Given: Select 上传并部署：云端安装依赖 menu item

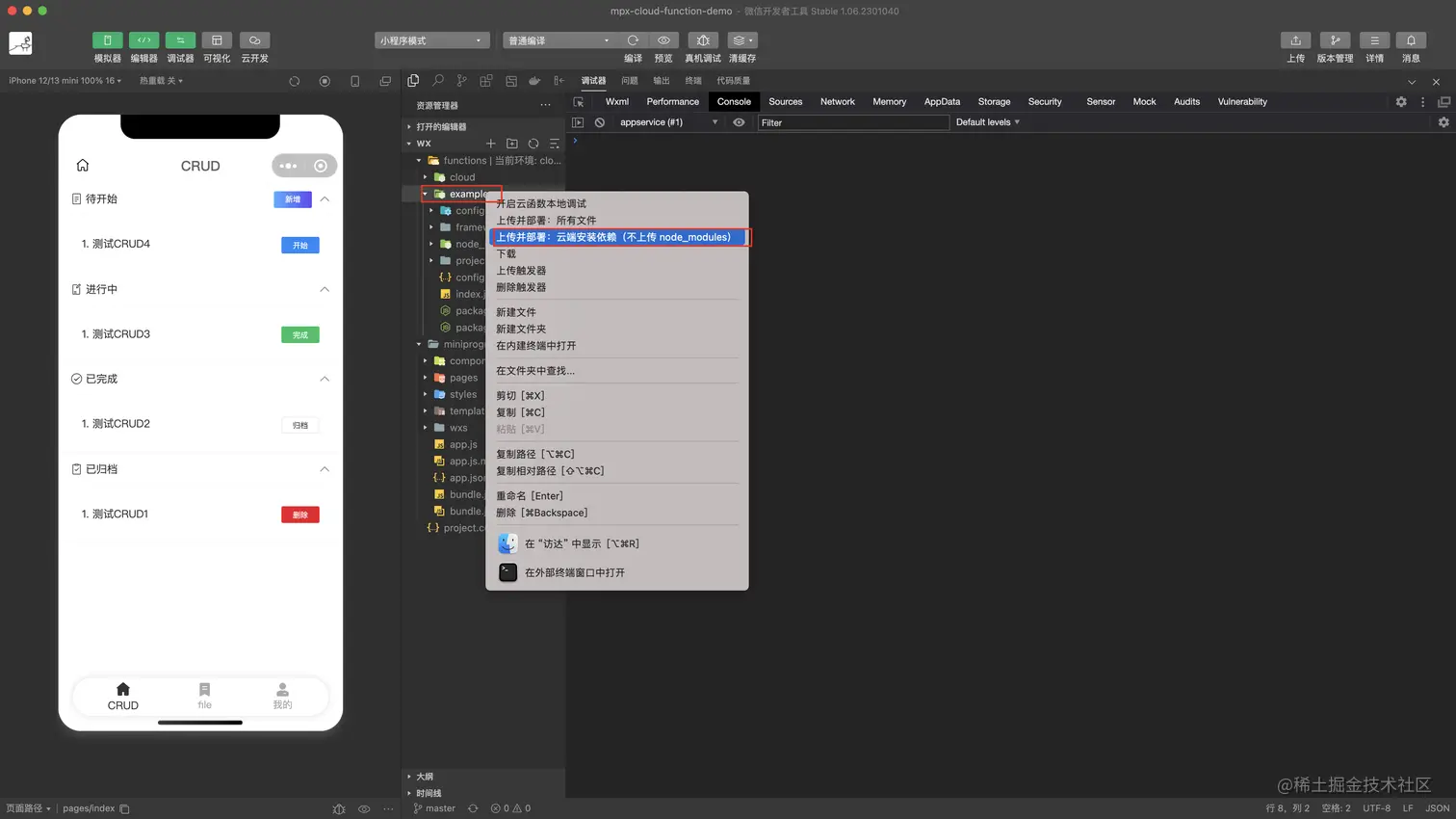Looking at the screenshot, I should point(618,237).
